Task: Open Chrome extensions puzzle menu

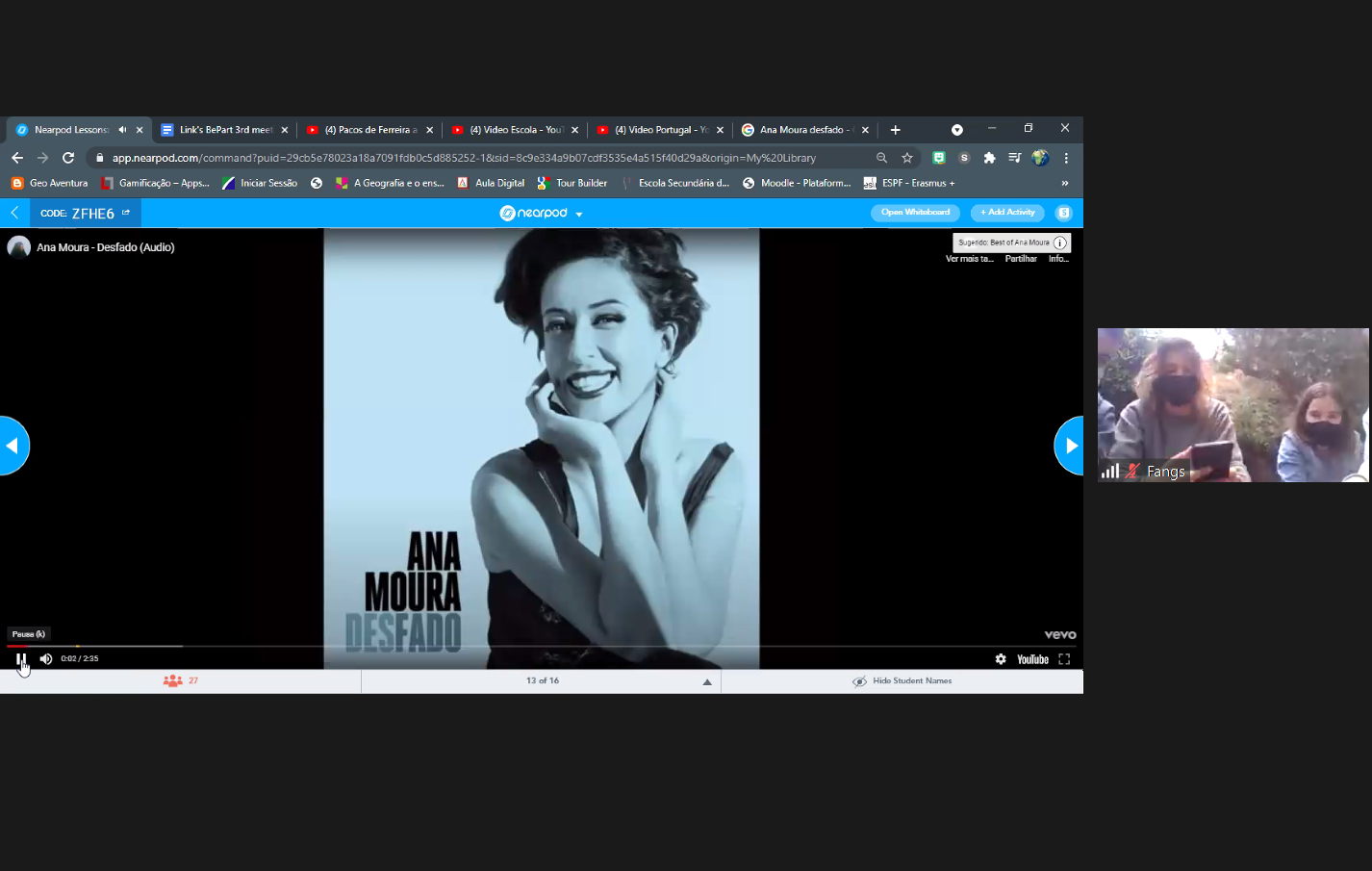Action: point(989,158)
